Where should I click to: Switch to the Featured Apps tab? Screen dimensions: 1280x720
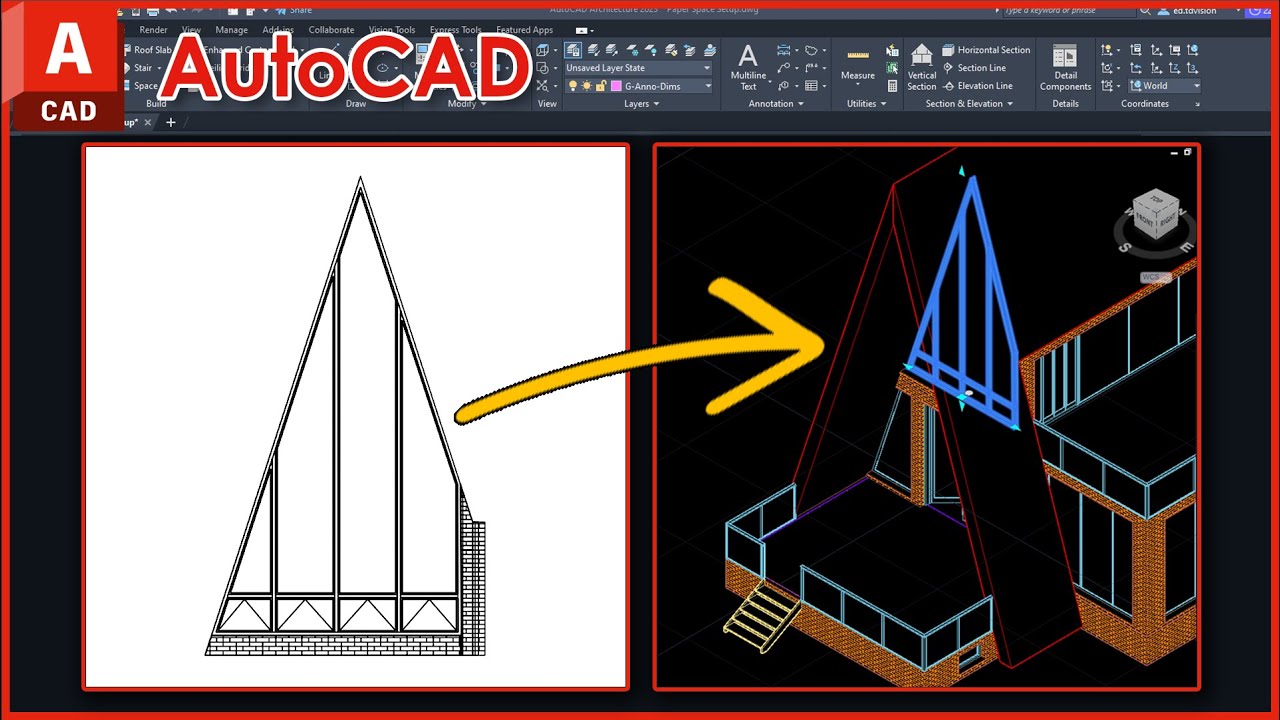click(524, 30)
